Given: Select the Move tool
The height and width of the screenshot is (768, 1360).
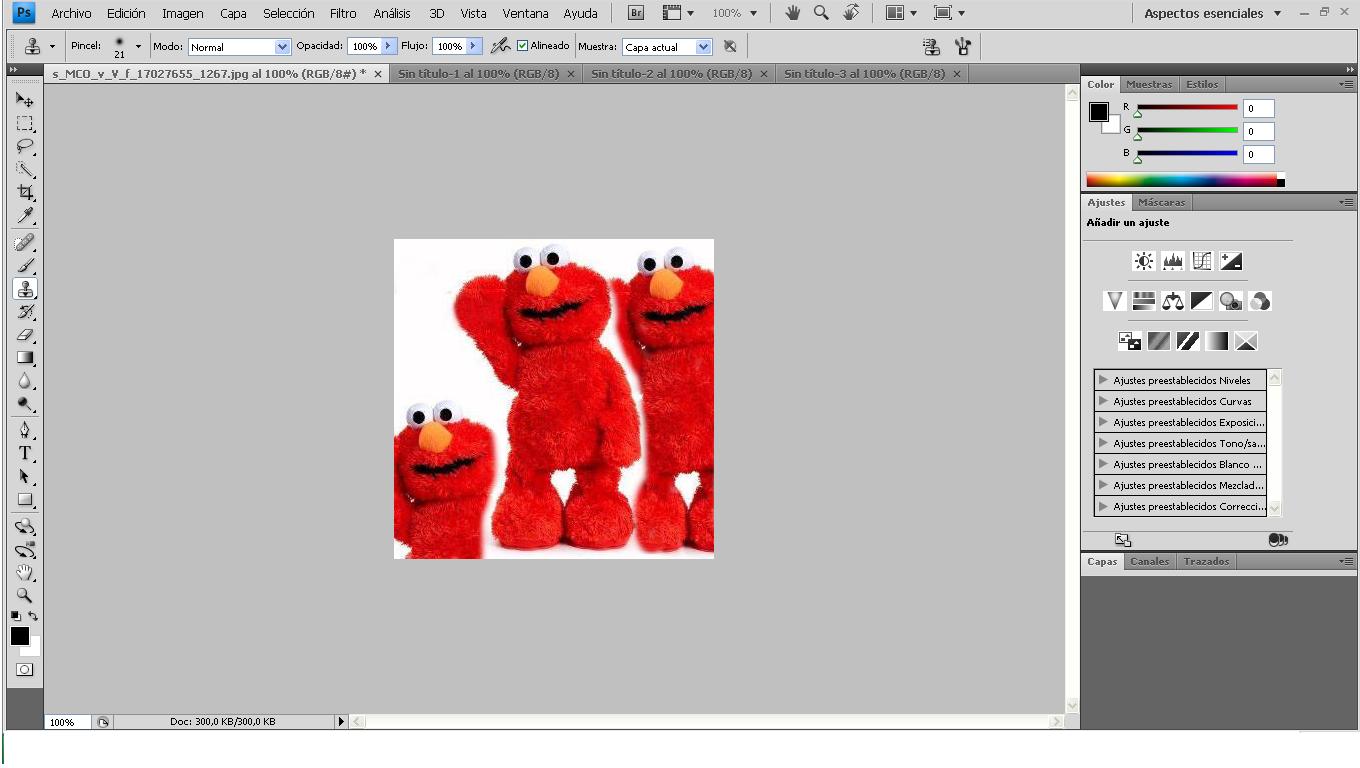Looking at the screenshot, I should tap(25, 100).
